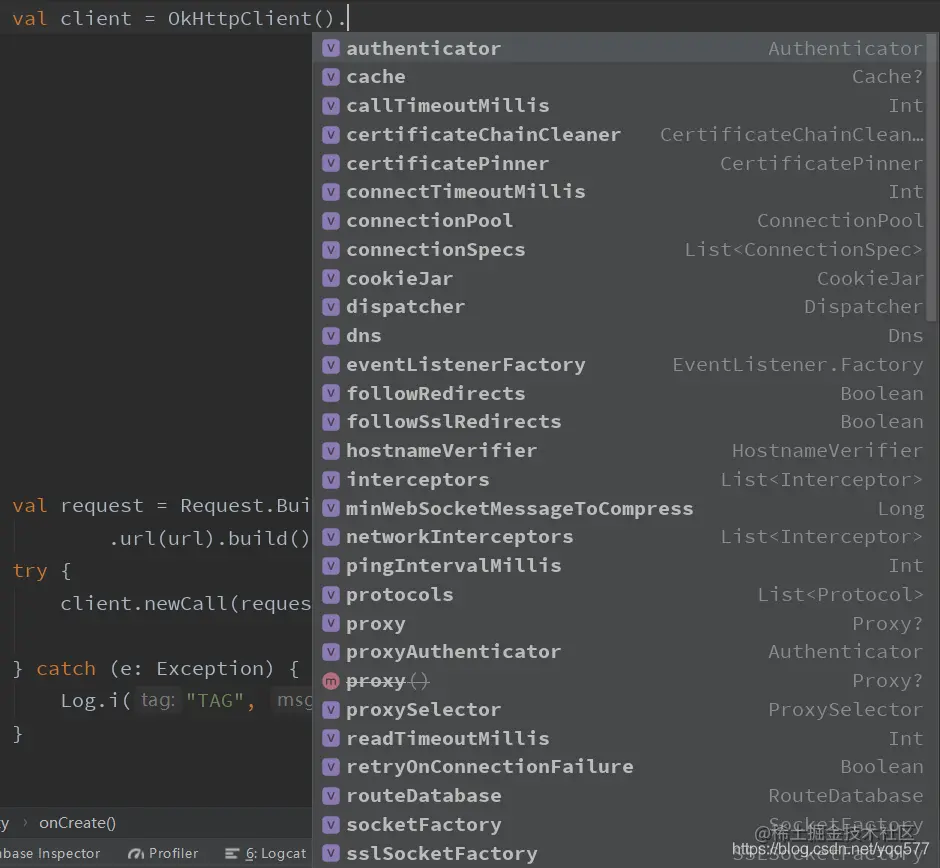The height and width of the screenshot is (868, 940).
Task: Click the variable icon beside dns
Action: 331,336
